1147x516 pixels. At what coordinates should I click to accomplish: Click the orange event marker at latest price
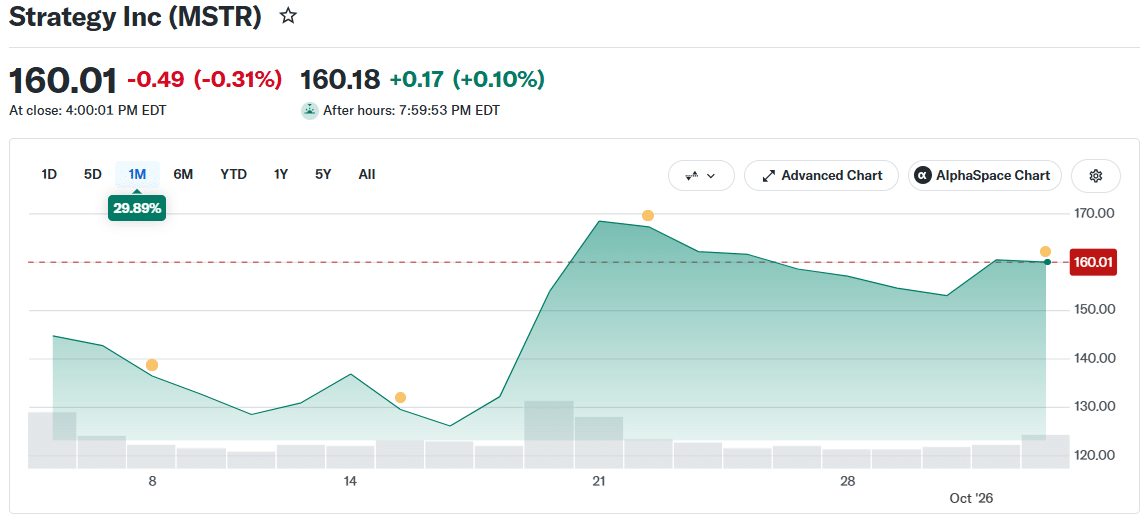click(1045, 252)
